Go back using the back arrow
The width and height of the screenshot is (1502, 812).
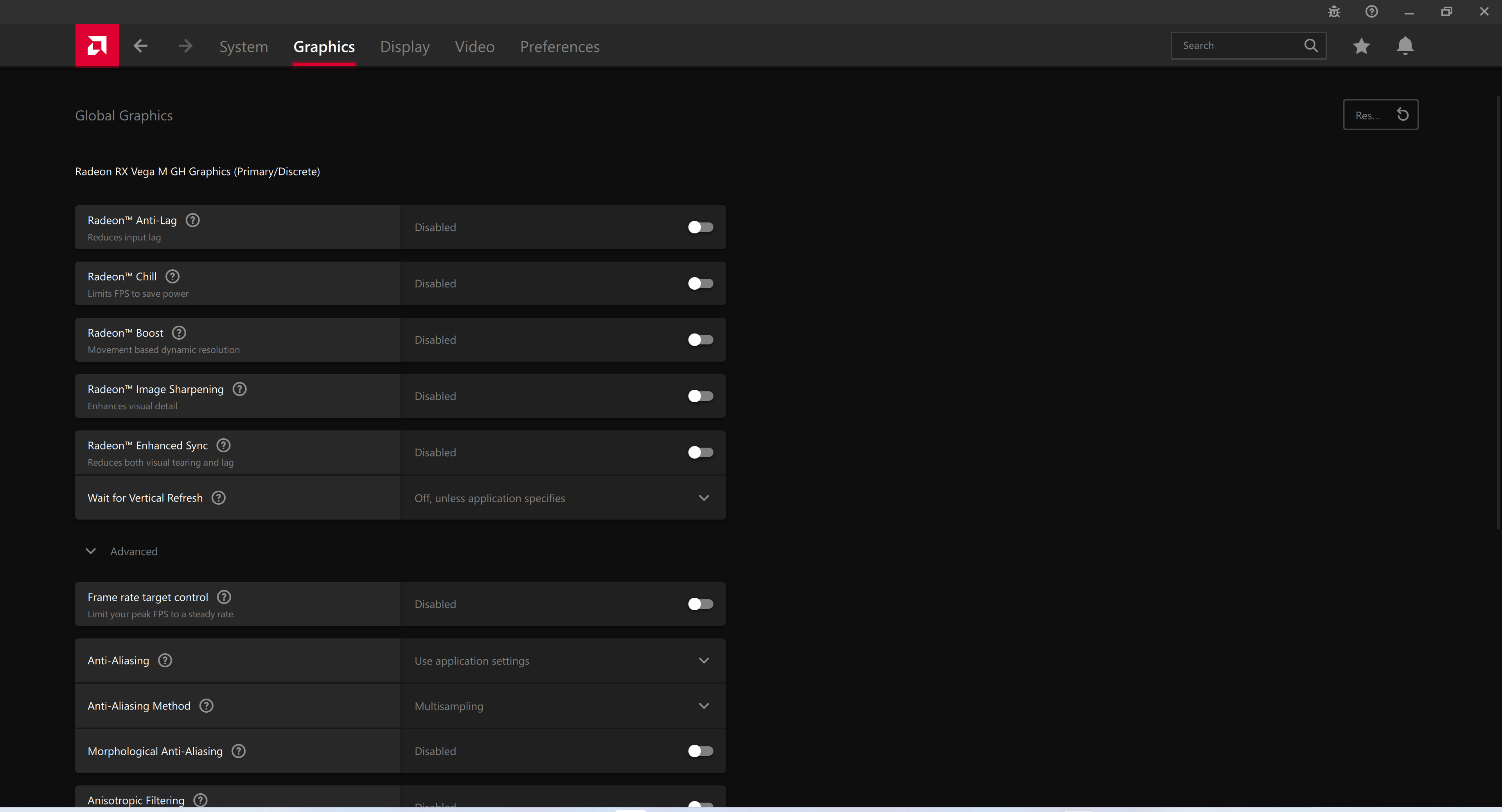point(140,45)
